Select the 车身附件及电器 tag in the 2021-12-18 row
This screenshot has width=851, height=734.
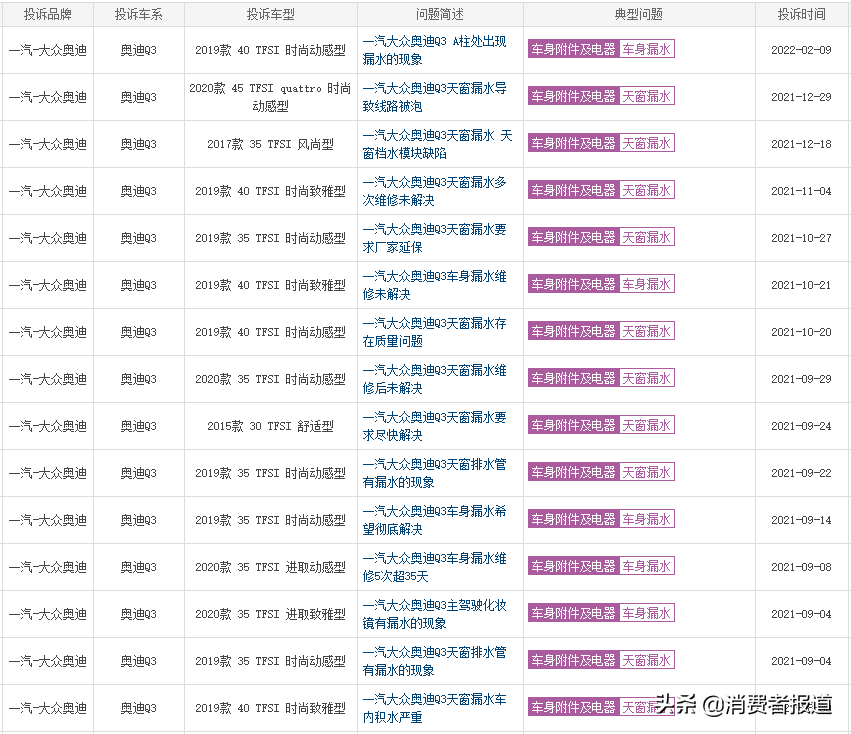pos(573,143)
